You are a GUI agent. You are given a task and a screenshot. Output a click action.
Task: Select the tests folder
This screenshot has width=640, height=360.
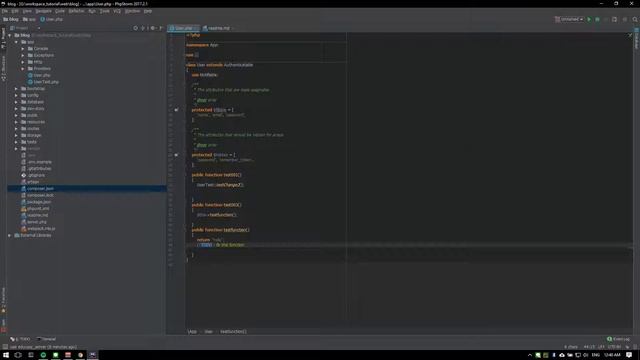coord(29,142)
